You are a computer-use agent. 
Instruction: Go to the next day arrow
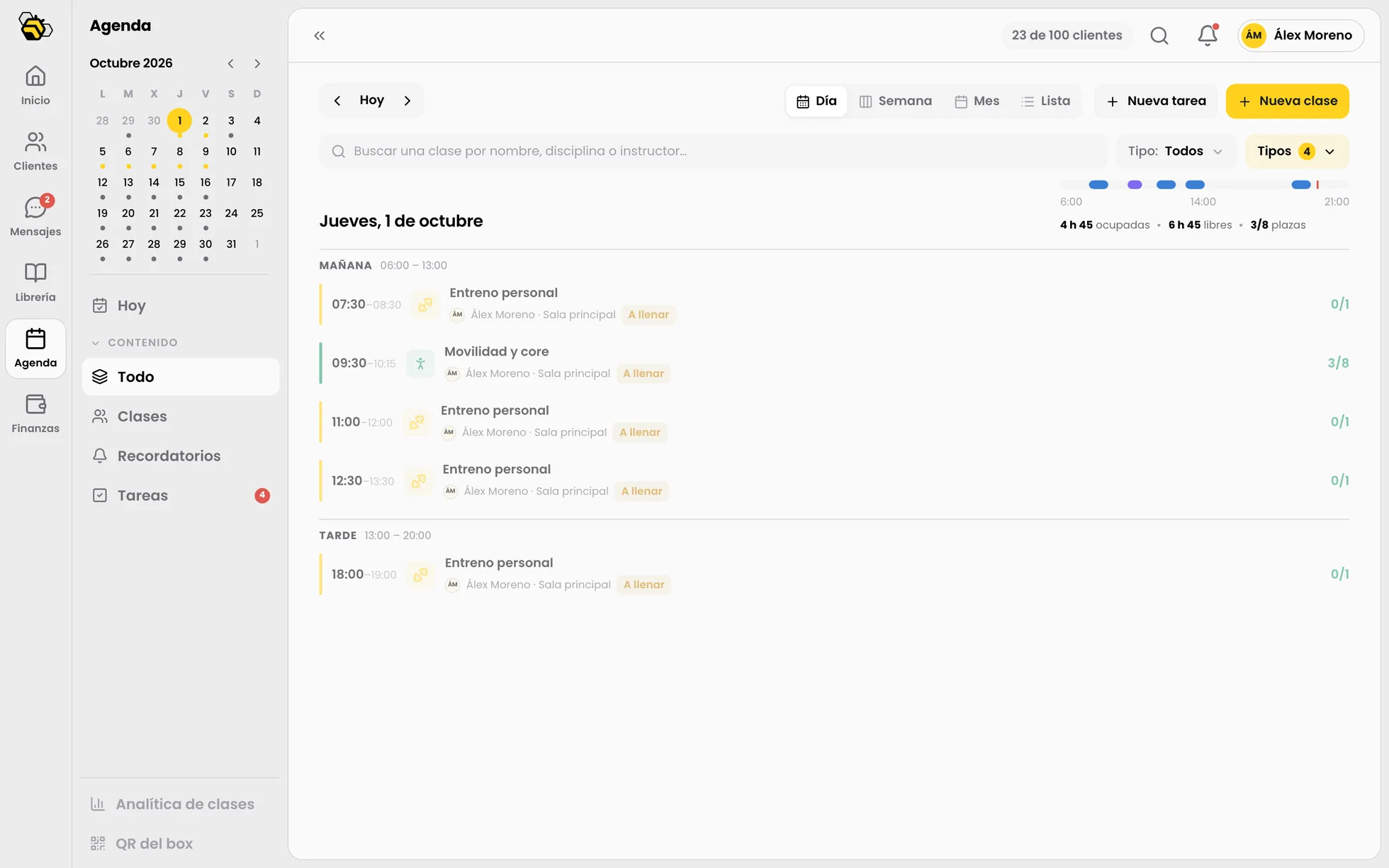pyautogui.click(x=407, y=101)
